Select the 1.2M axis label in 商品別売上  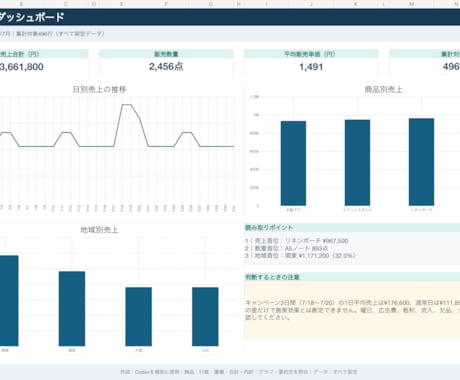254,97
